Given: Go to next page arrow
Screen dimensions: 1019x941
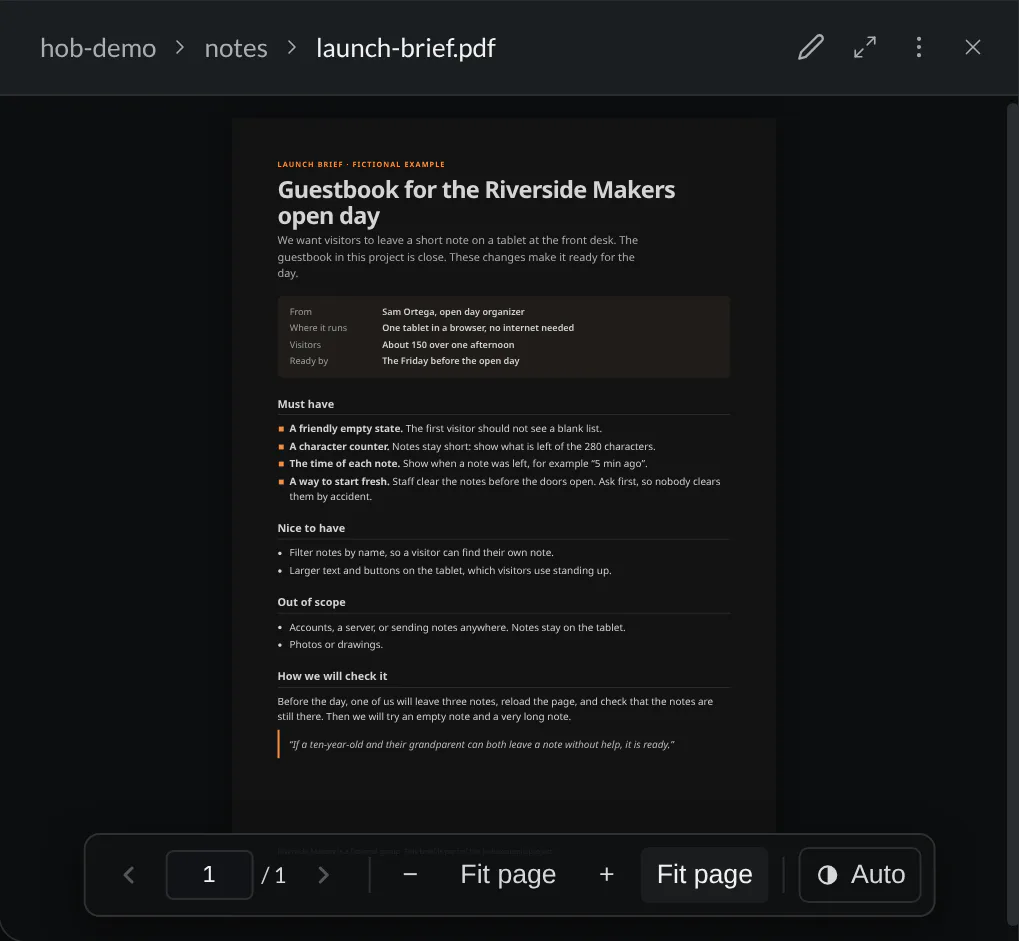Looking at the screenshot, I should pyautogui.click(x=323, y=875).
